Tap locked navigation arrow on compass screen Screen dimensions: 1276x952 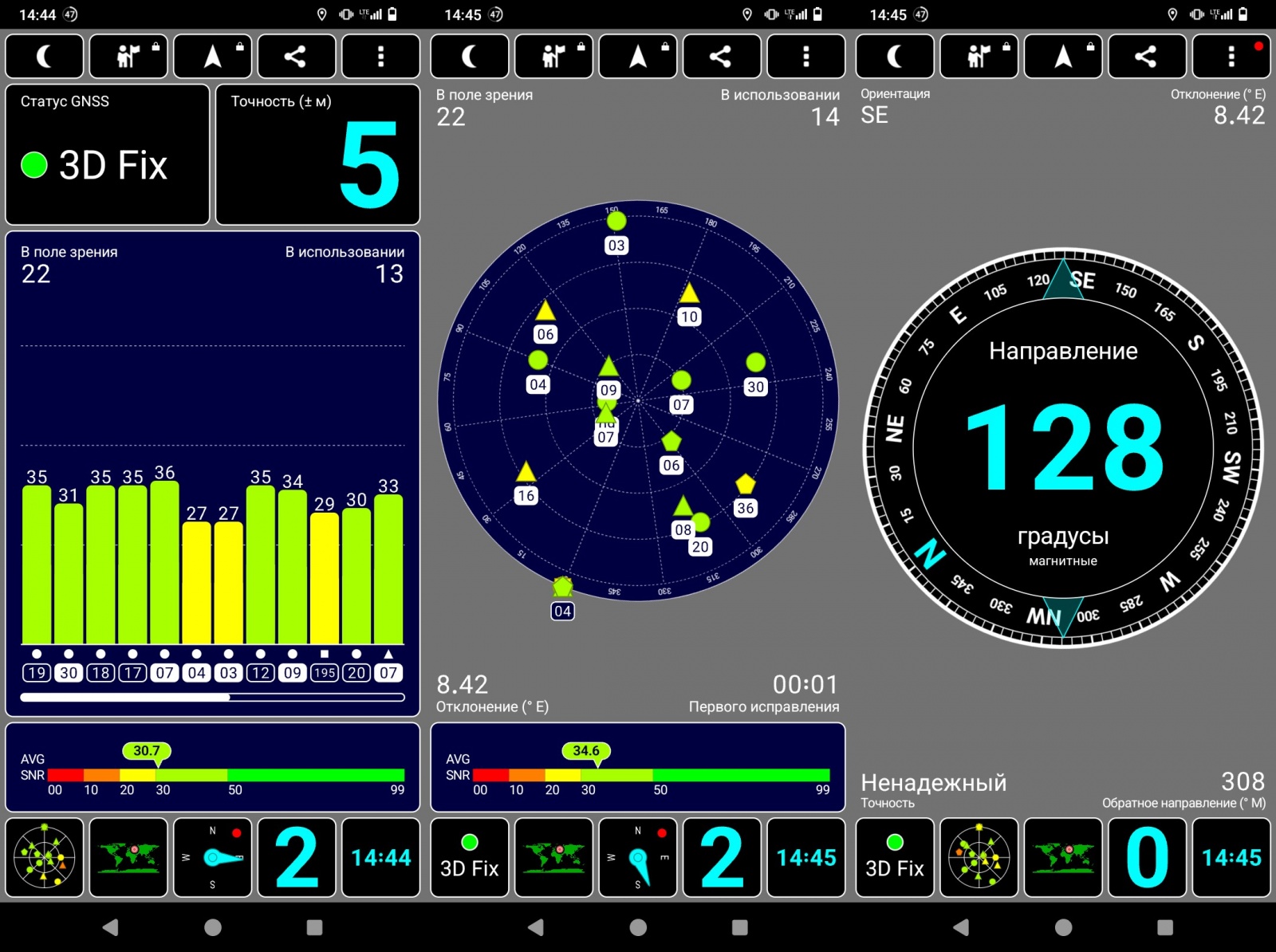tap(1063, 56)
